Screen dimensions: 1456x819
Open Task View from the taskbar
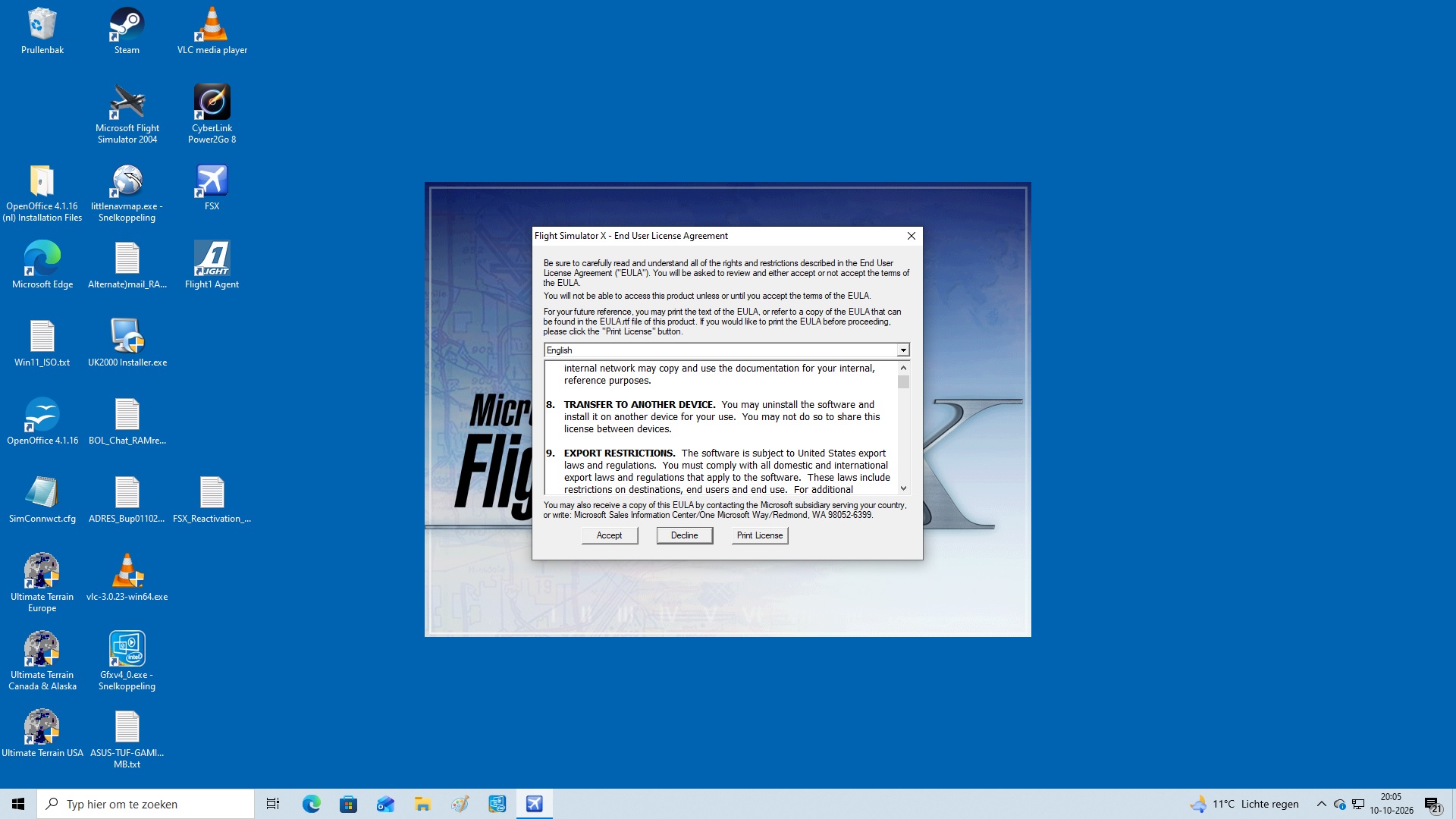[x=273, y=804]
